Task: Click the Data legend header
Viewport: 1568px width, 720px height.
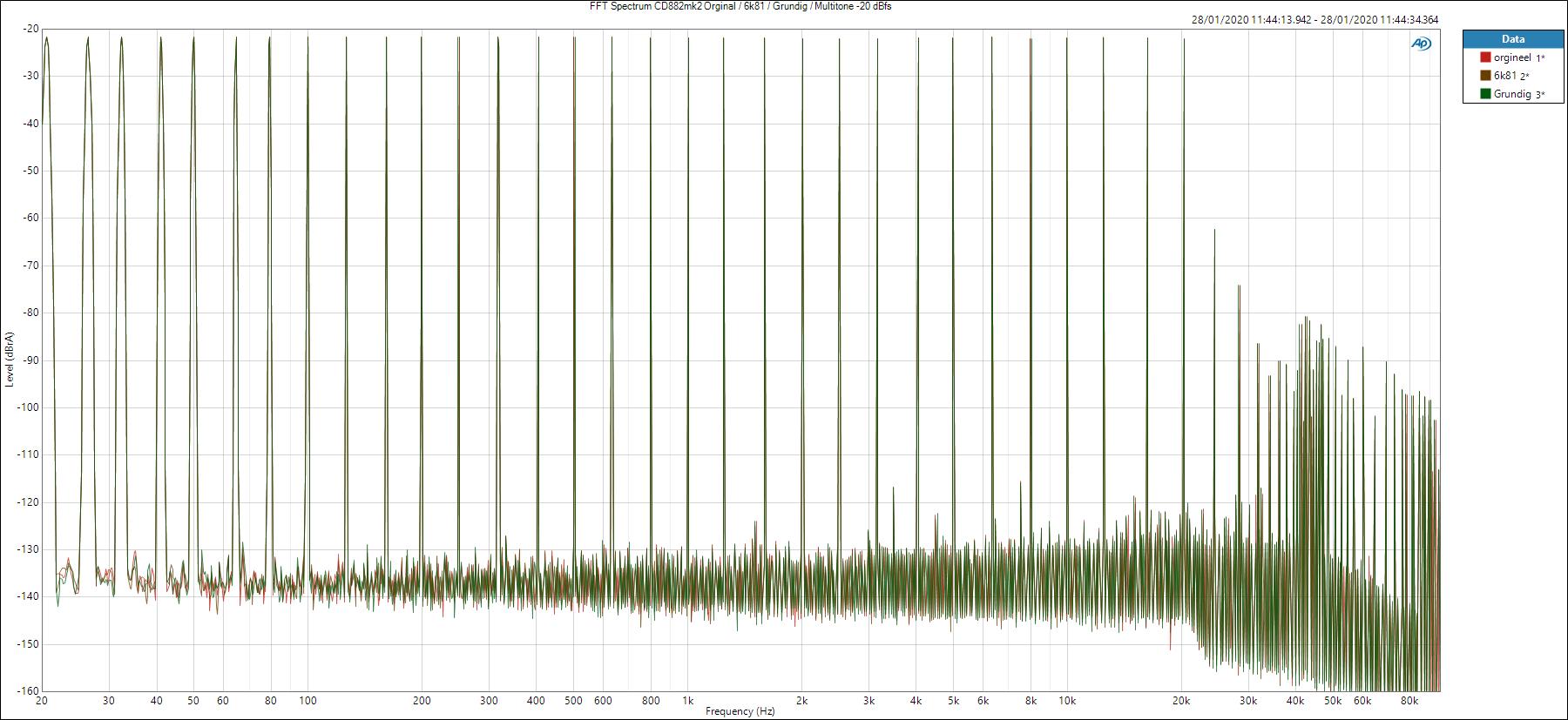Action: (x=1513, y=39)
